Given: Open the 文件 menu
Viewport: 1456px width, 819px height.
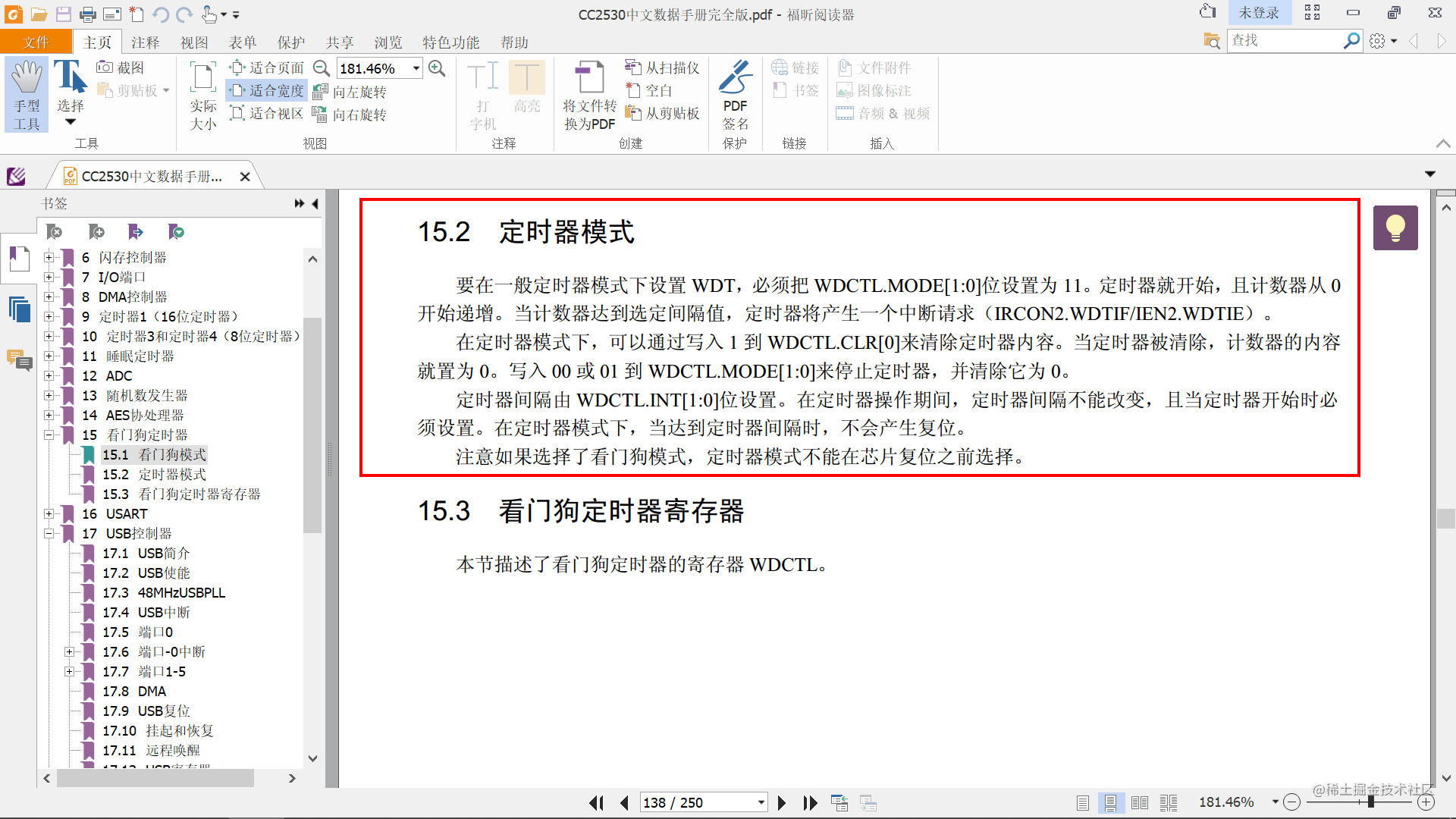Looking at the screenshot, I should pos(36,42).
